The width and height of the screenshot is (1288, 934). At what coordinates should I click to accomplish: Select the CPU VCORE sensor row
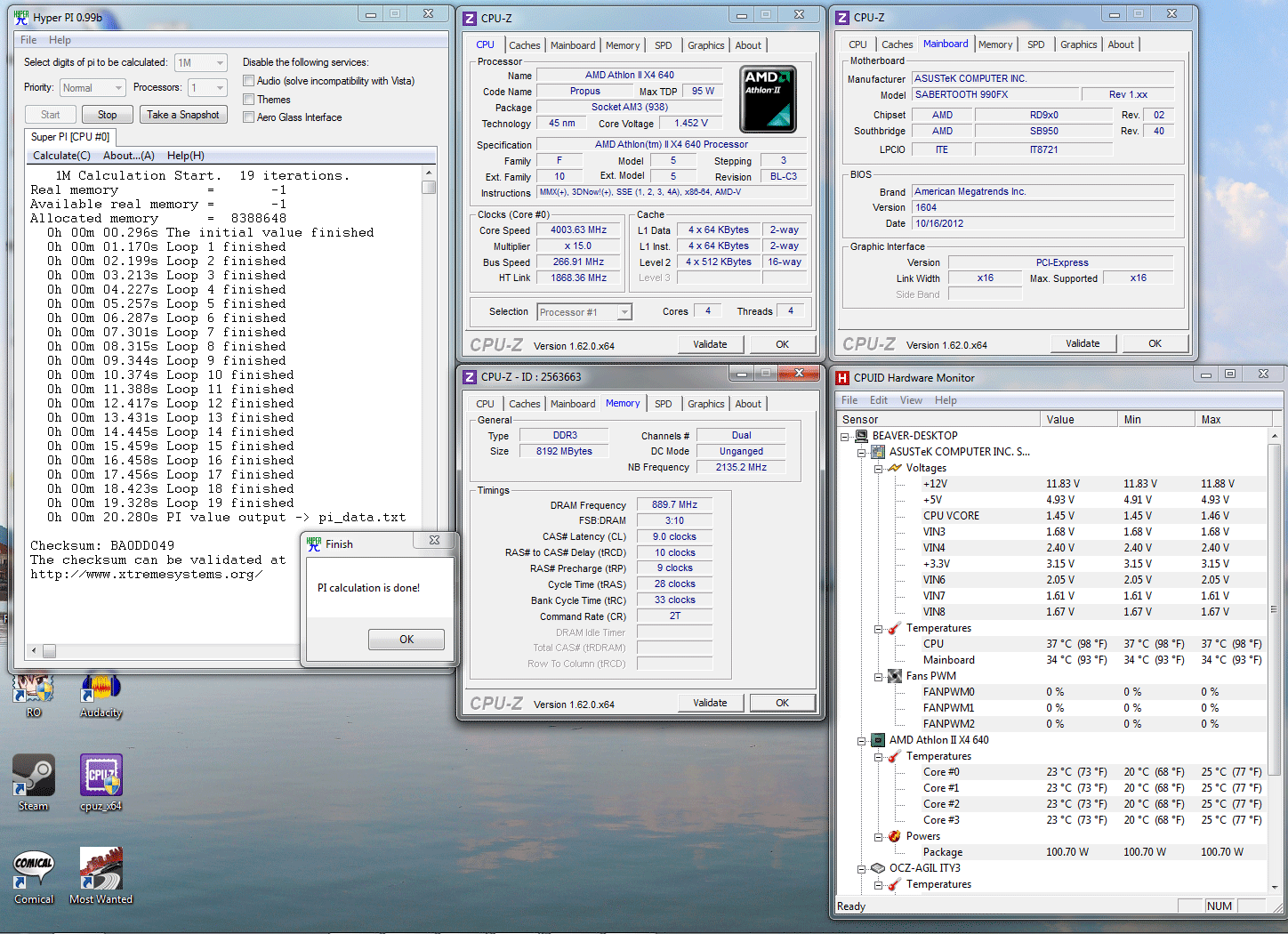[951, 516]
